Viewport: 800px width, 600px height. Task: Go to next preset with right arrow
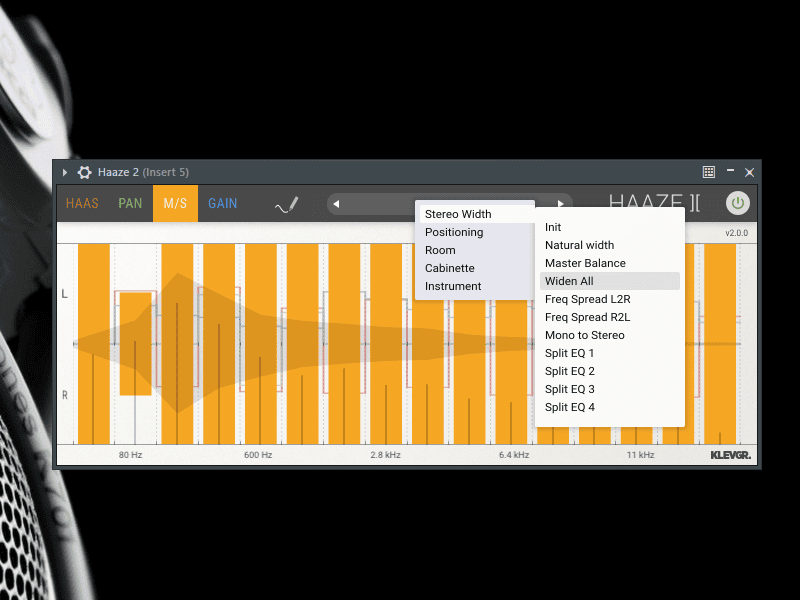(x=561, y=204)
